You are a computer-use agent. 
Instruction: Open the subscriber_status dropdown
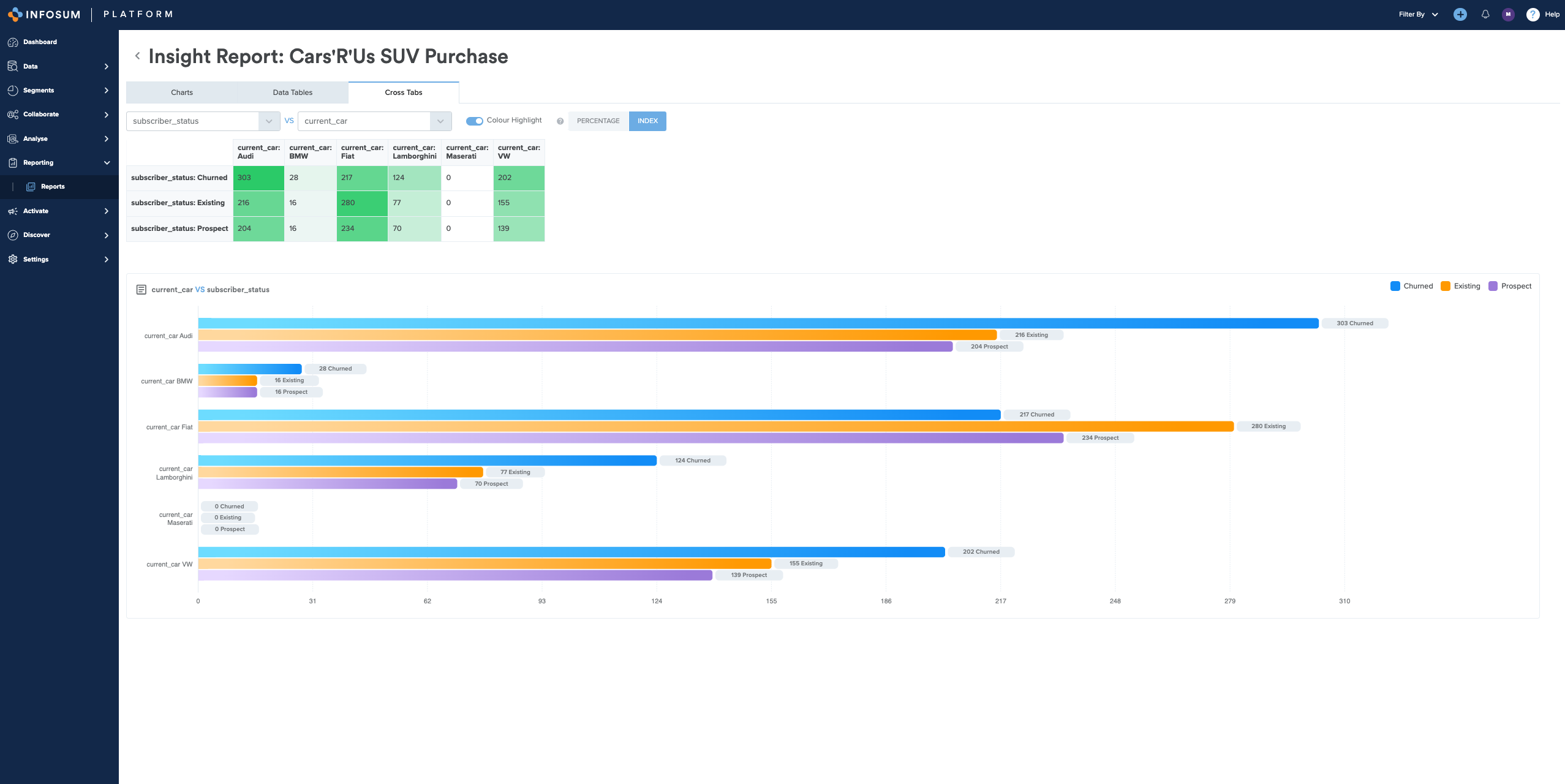(203, 121)
